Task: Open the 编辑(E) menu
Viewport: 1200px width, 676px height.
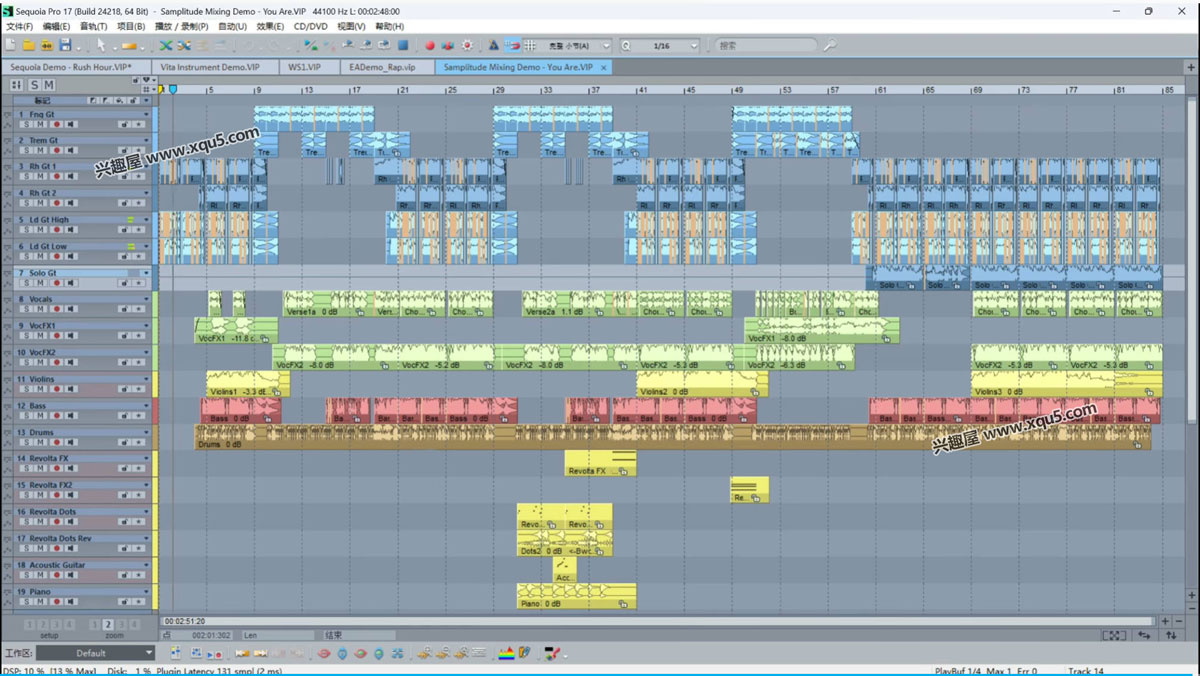Action: [56, 26]
